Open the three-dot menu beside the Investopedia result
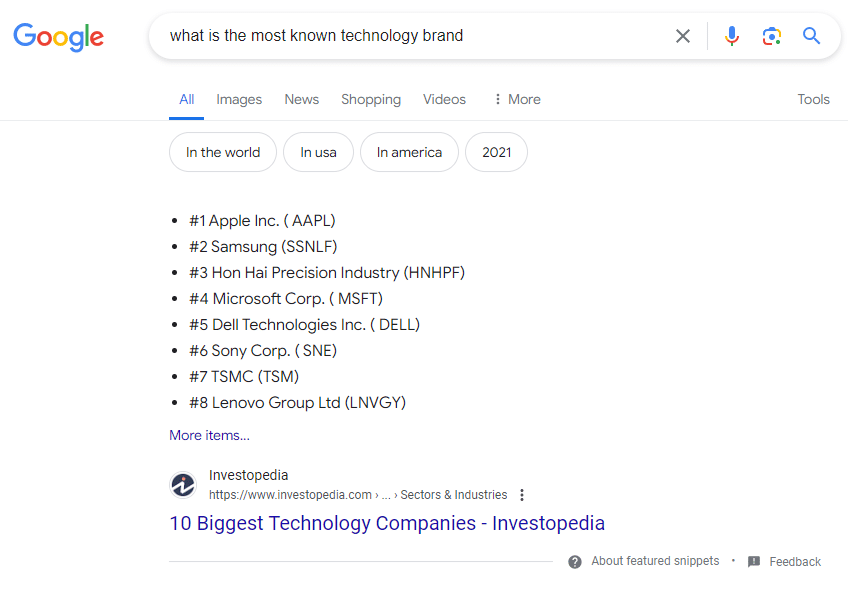848x600 pixels. [522, 495]
